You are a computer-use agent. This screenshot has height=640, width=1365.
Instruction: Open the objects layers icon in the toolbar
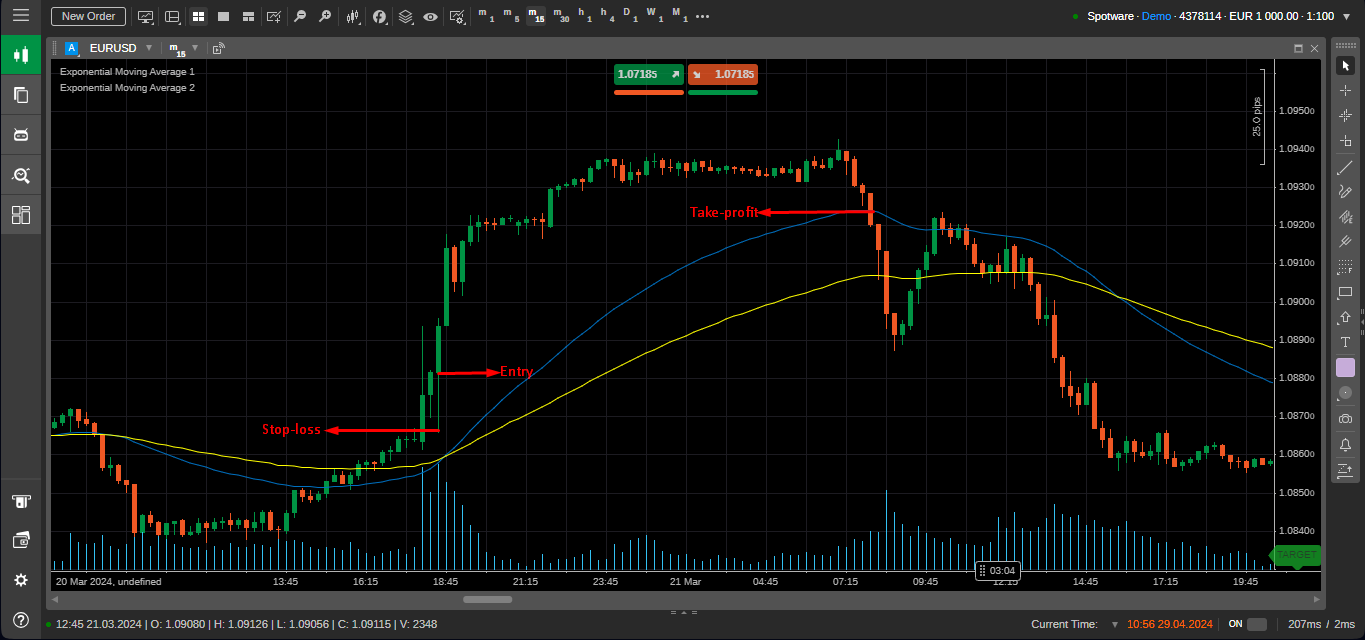[x=405, y=16]
